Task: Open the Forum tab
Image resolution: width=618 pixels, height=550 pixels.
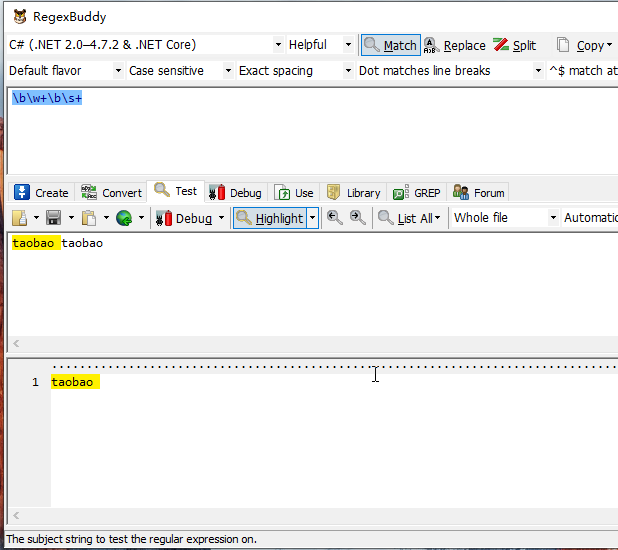Action: [478, 193]
